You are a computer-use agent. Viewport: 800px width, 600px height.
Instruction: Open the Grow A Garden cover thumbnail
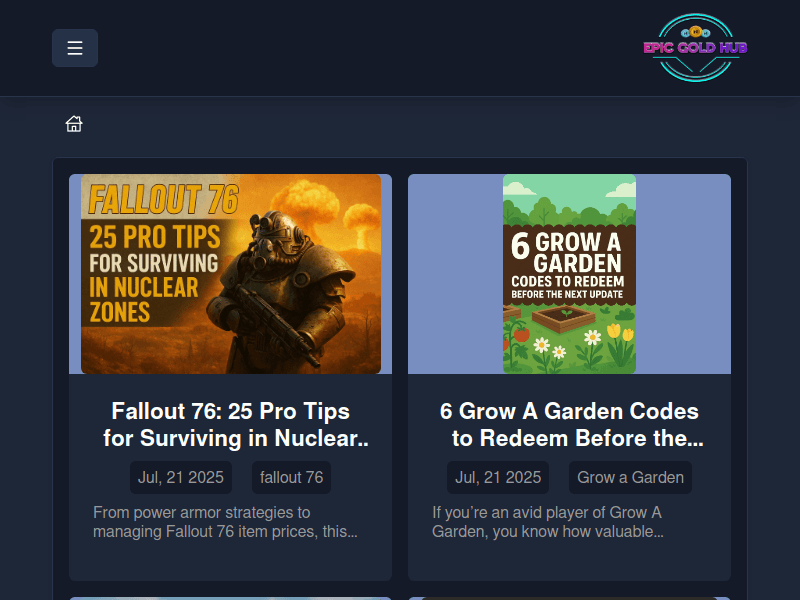click(x=569, y=274)
